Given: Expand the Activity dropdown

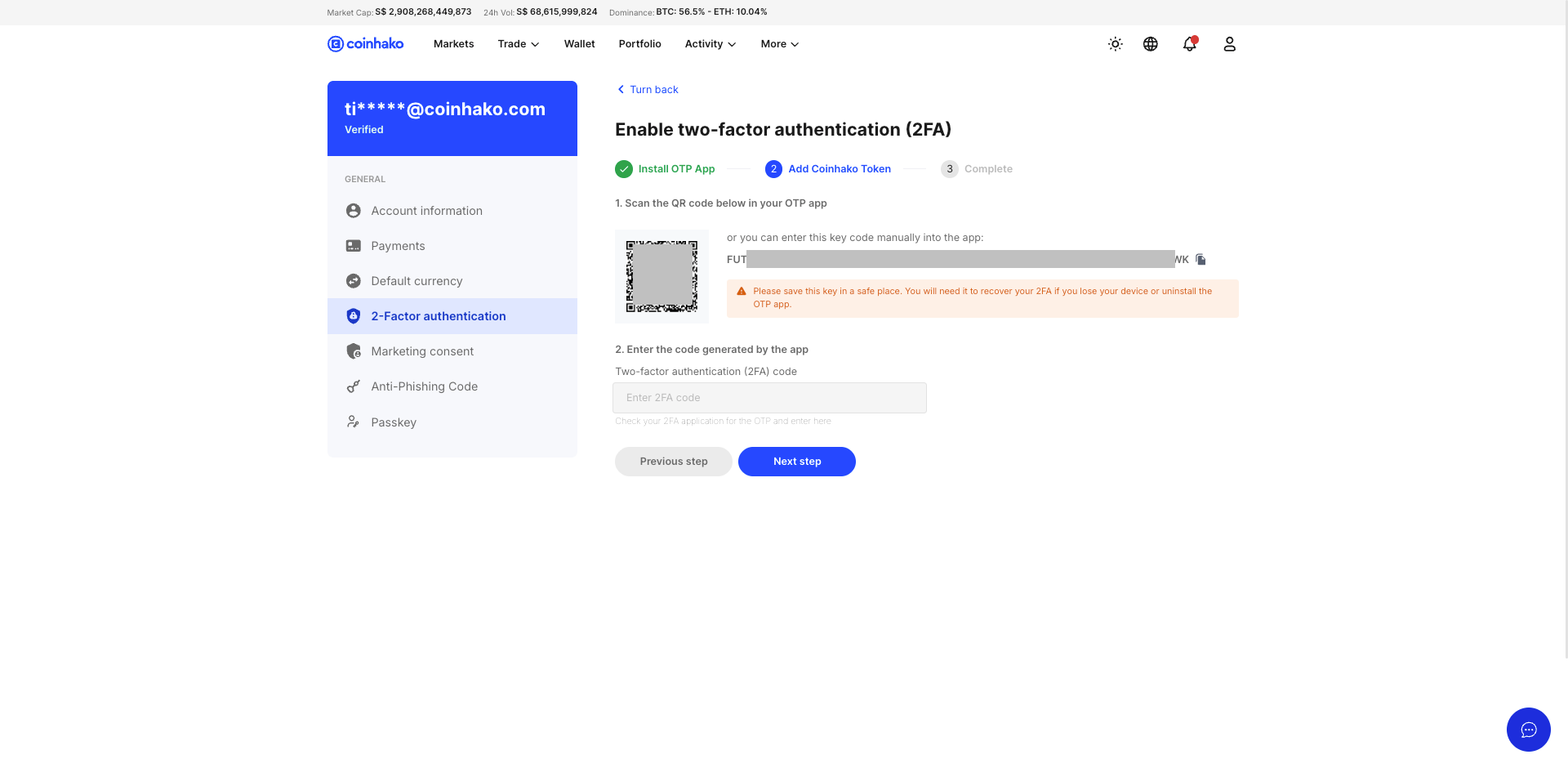Looking at the screenshot, I should (710, 44).
